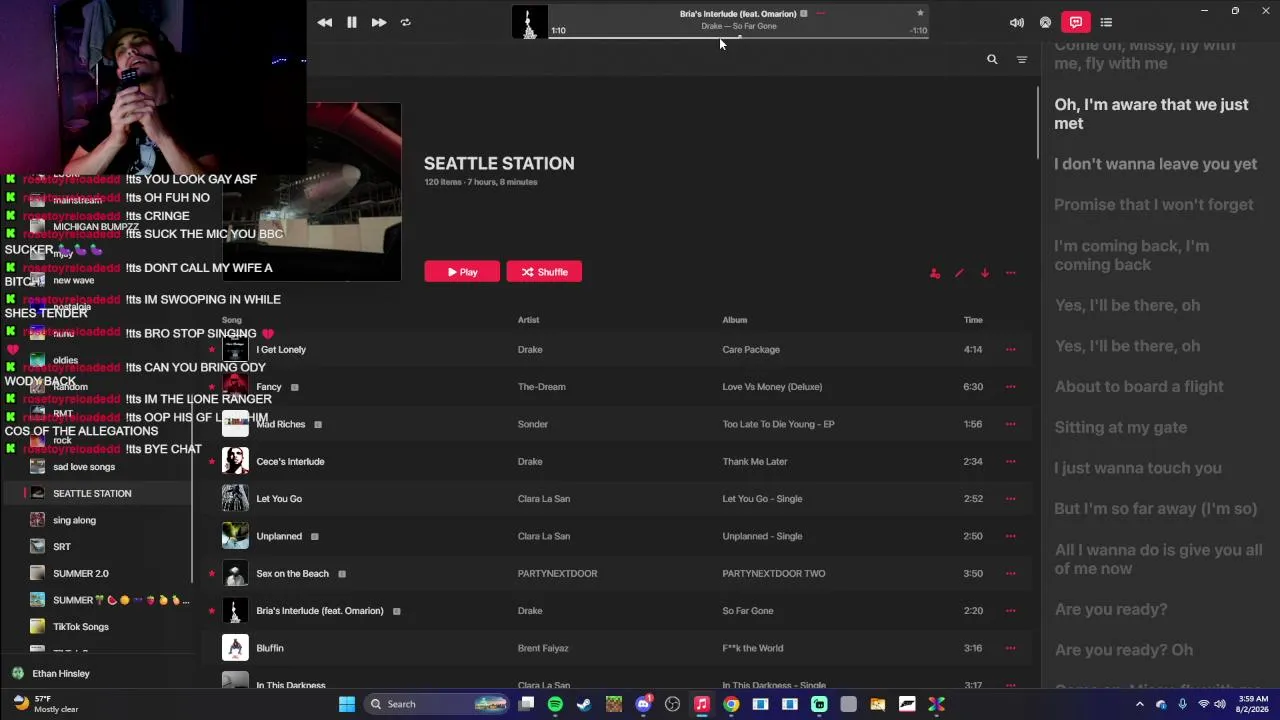Open Google Chrome from the taskbar
The width and height of the screenshot is (1280, 720).
click(x=731, y=704)
